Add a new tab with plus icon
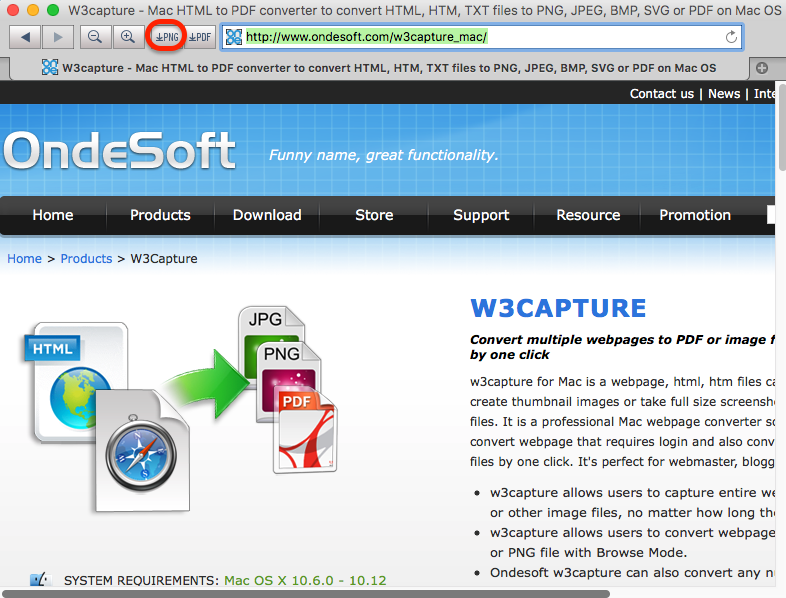Screen dimensions: 786x598 [761, 68]
